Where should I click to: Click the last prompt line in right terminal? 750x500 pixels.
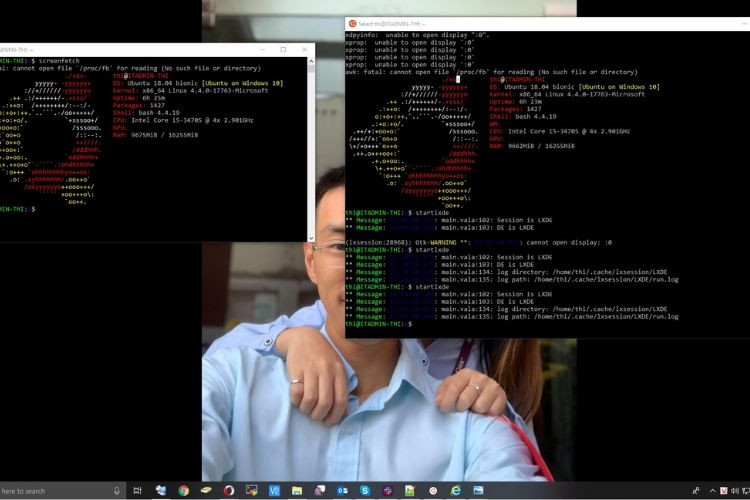click(378, 324)
